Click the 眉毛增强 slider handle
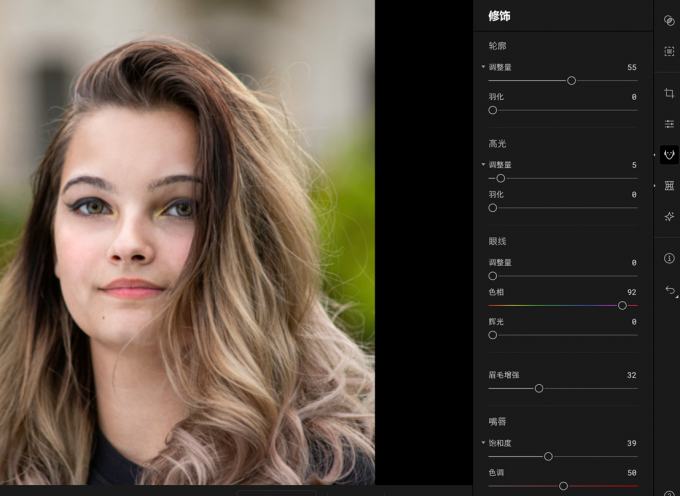Image resolution: width=680 pixels, height=496 pixels. point(539,388)
